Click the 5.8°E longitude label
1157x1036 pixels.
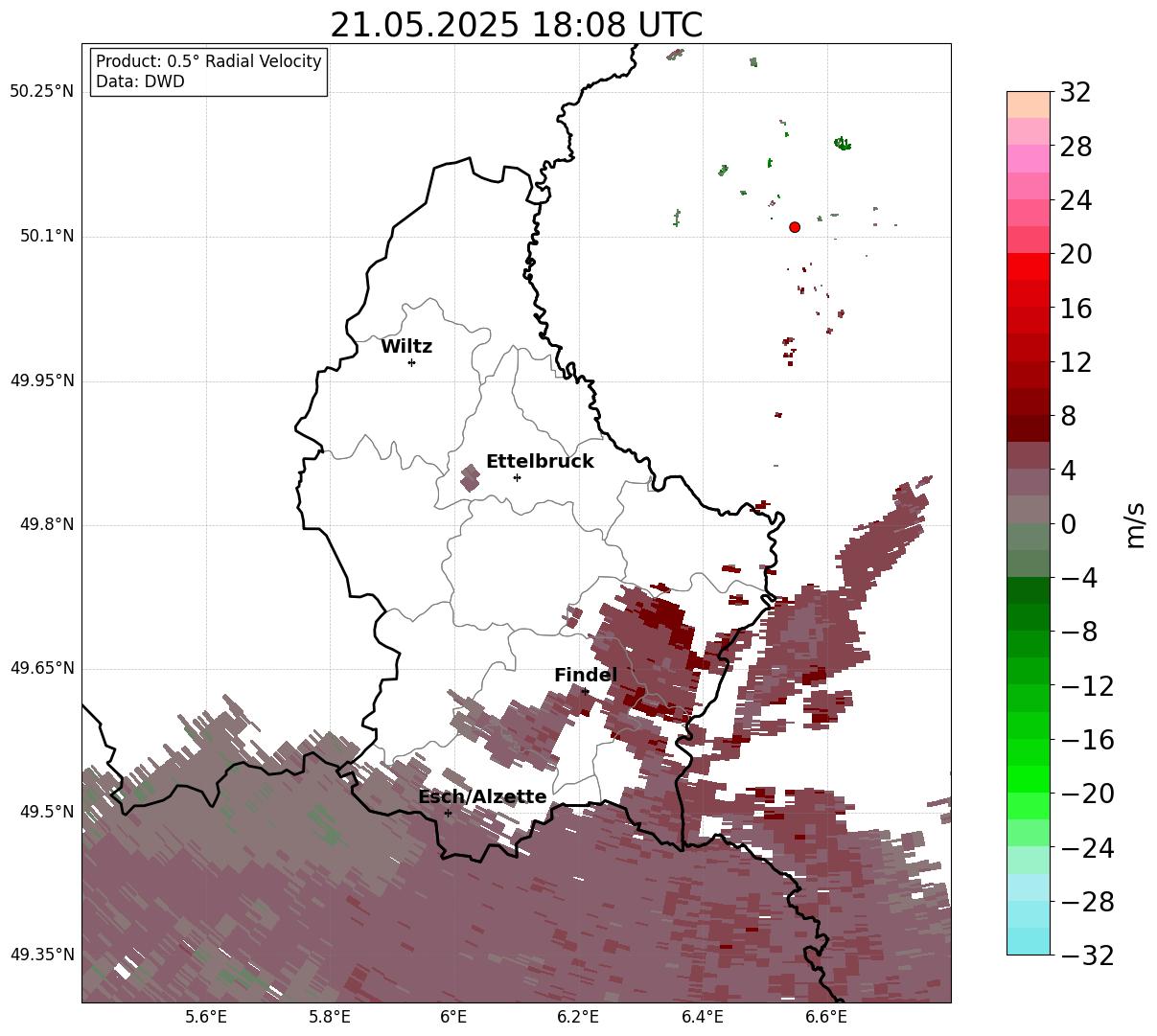click(x=330, y=1016)
